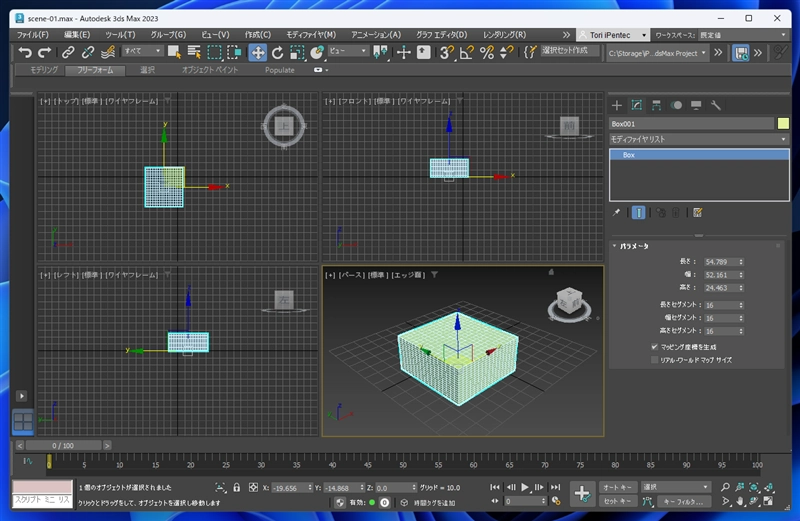Open the Display panel tab icon
800x521 pixels.
click(x=696, y=105)
